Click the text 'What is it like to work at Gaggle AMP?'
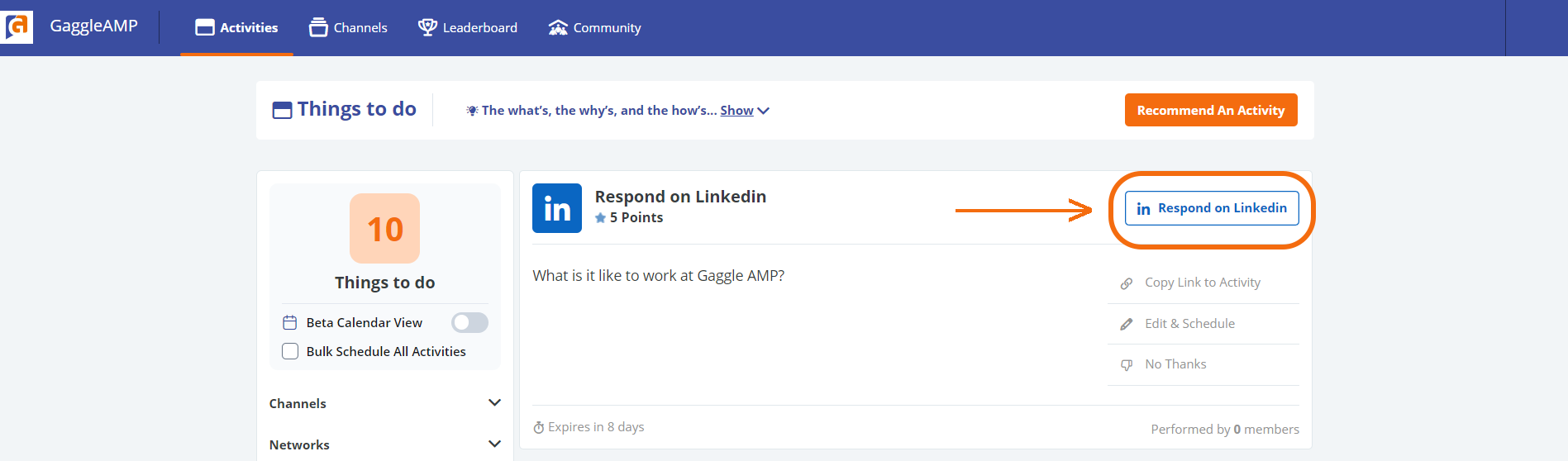1568x461 pixels. [x=658, y=275]
